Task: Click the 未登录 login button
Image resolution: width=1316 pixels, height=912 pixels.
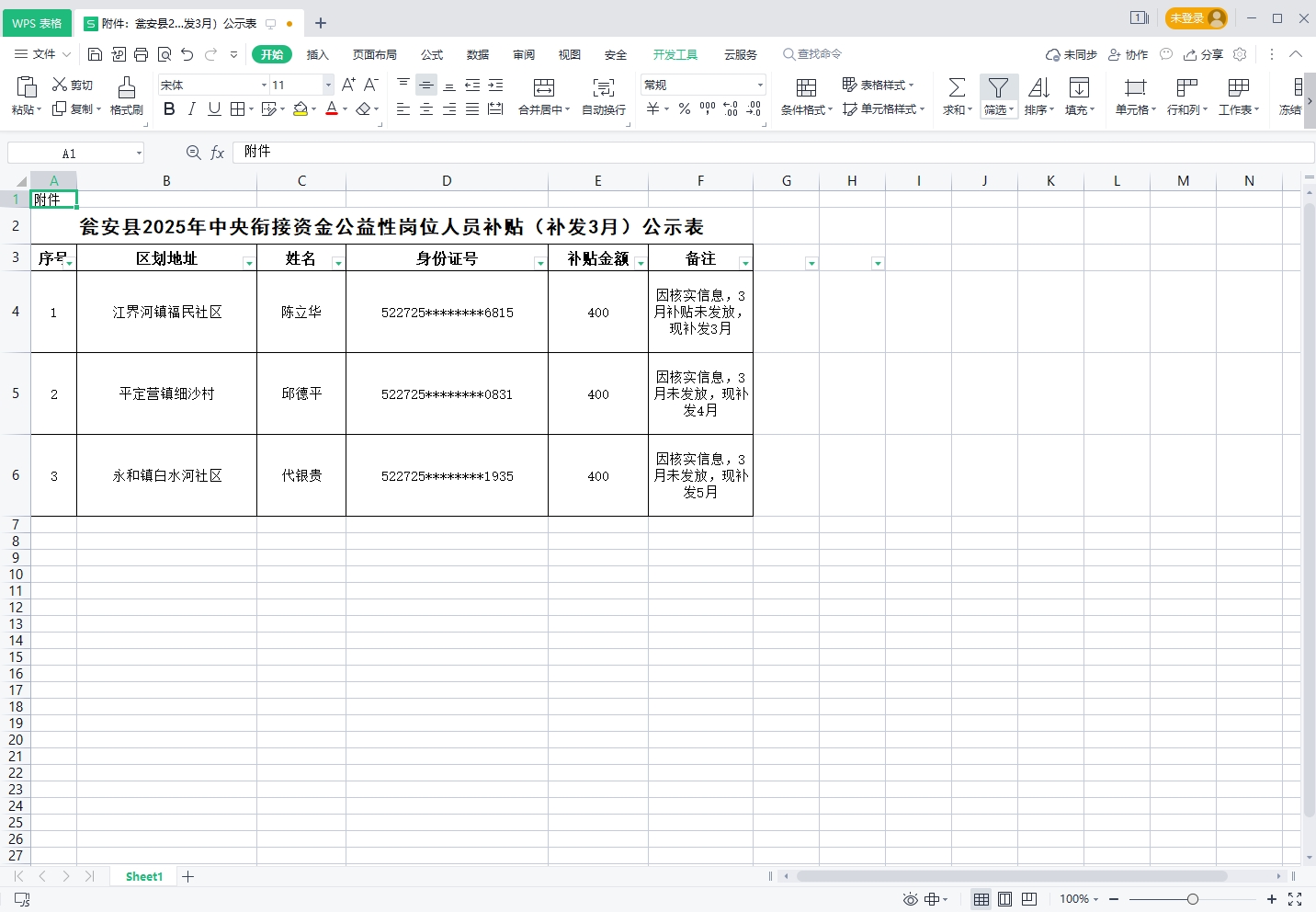Action: tap(1197, 18)
